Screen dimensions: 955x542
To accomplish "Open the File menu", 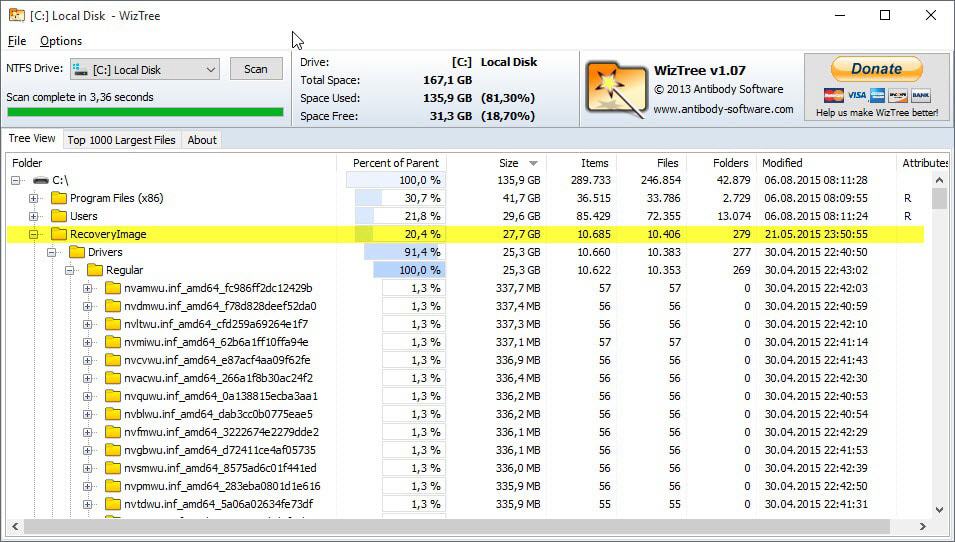I will click(17, 41).
